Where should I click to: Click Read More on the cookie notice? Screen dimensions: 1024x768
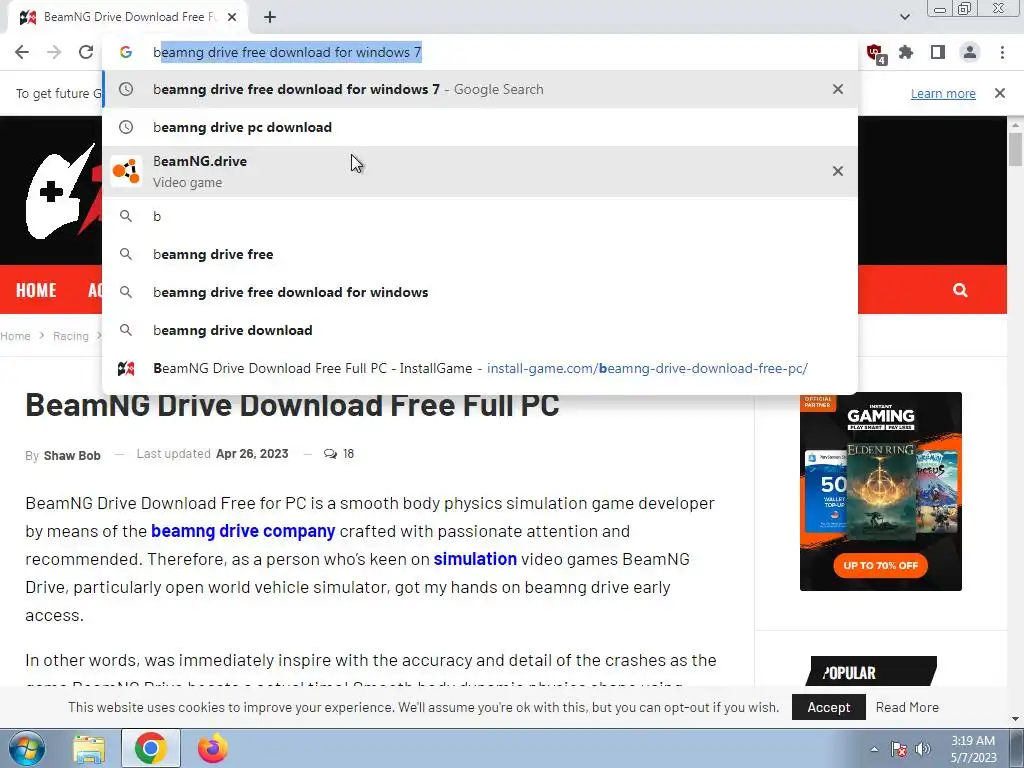pyautogui.click(x=907, y=707)
